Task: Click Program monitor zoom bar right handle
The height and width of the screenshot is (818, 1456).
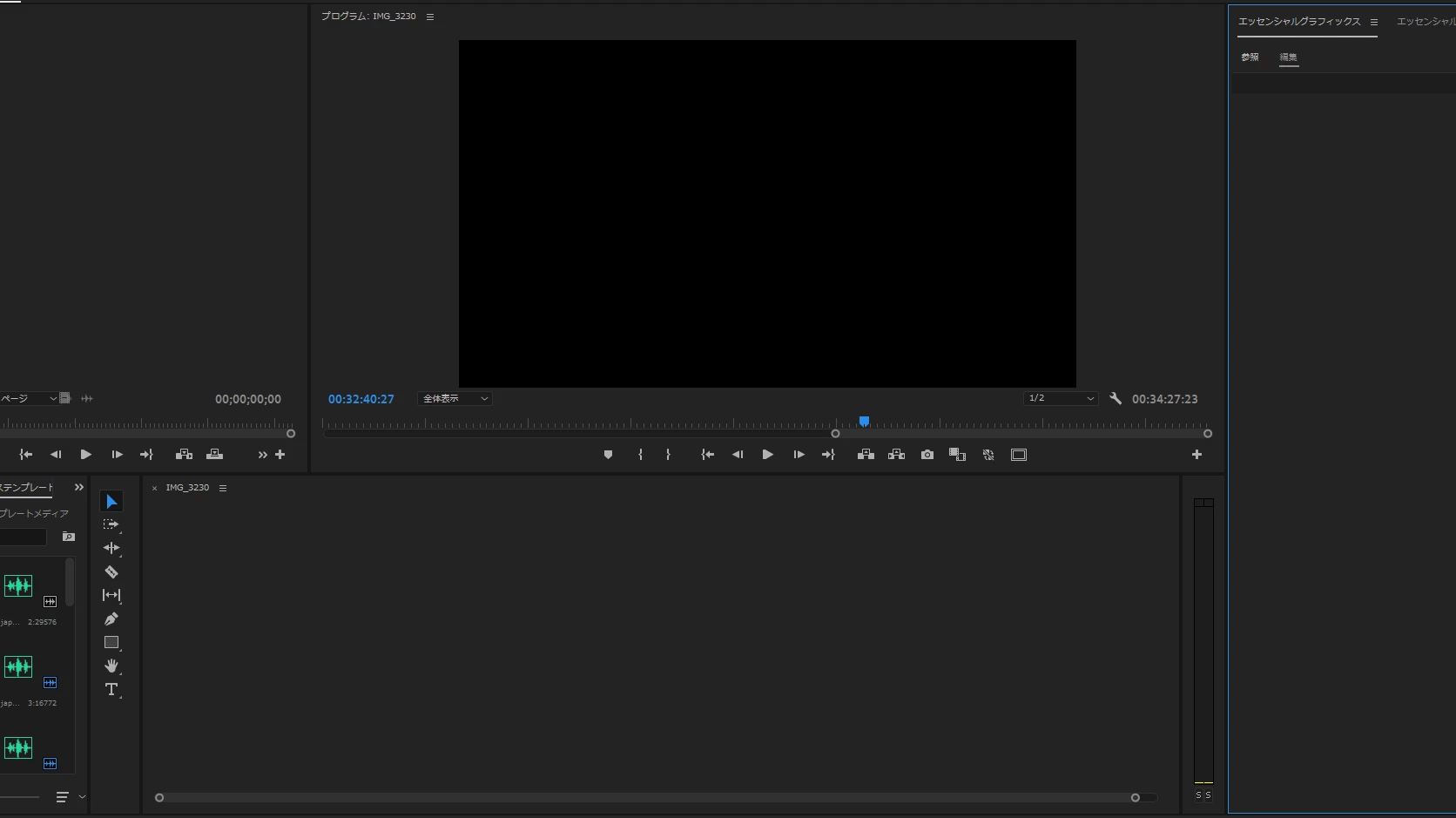Action: (x=1208, y=434)
